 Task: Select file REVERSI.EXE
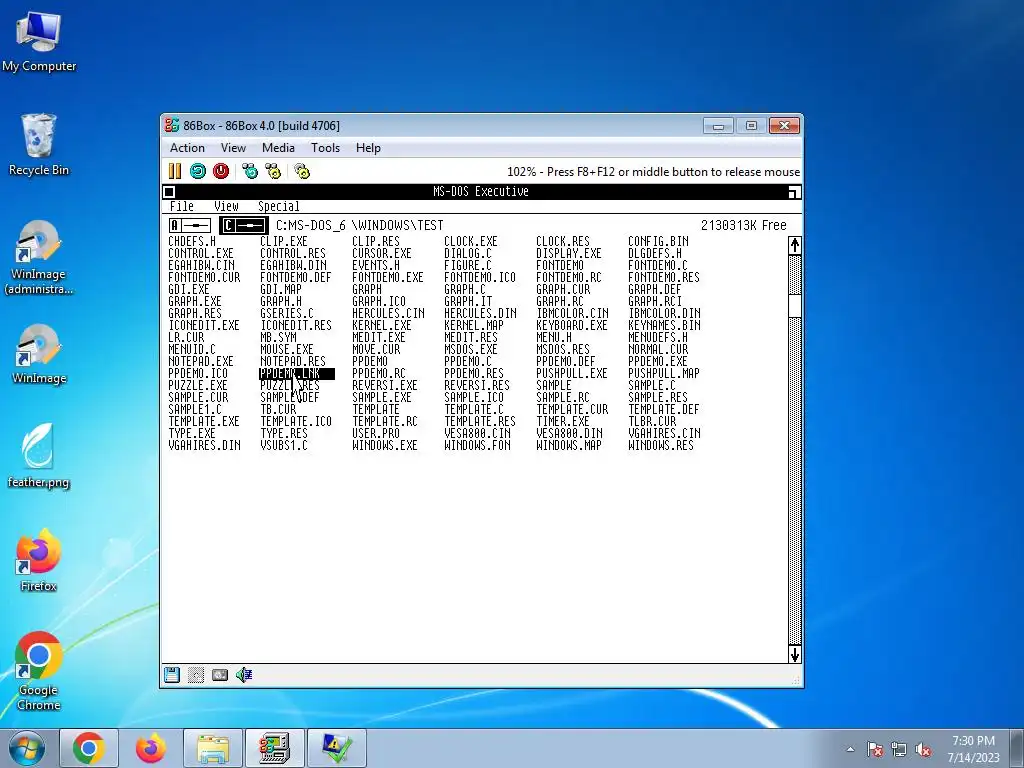[x=385, y=385]
